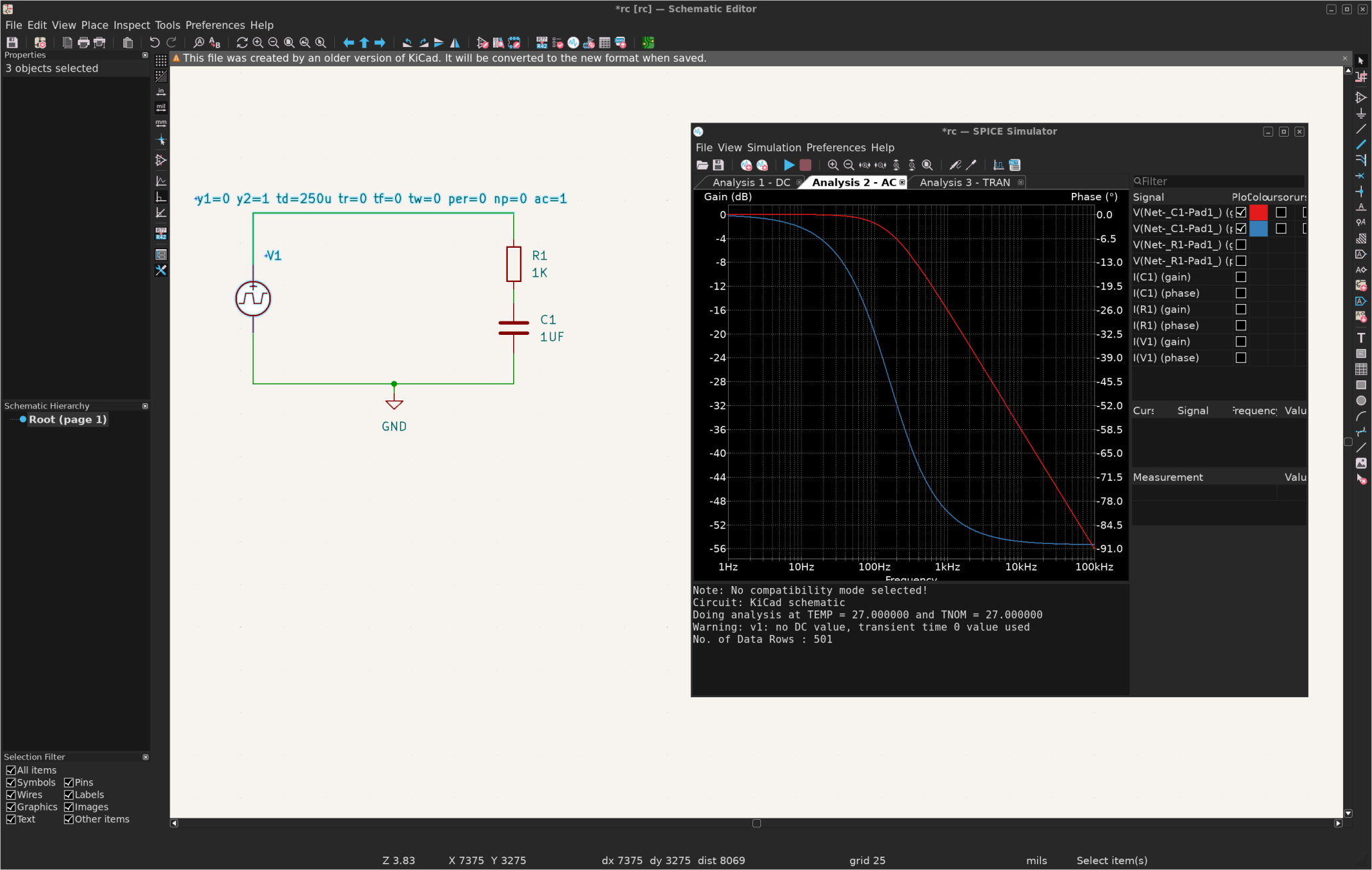The image size is (1372, 870).
Task: Open the Preferences menu in the SPICE Simulator
Action: coord(836,147)
